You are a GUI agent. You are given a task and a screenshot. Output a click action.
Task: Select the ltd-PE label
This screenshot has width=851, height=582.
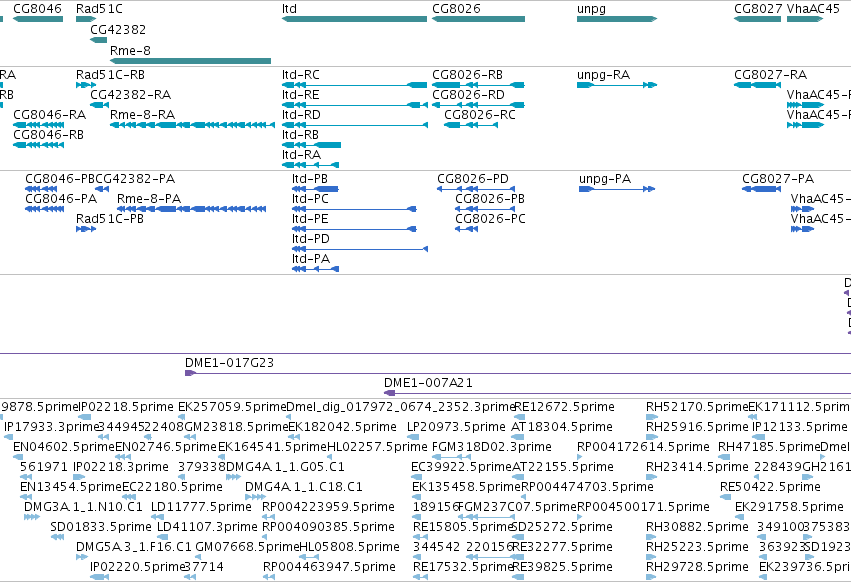(310, 219)
